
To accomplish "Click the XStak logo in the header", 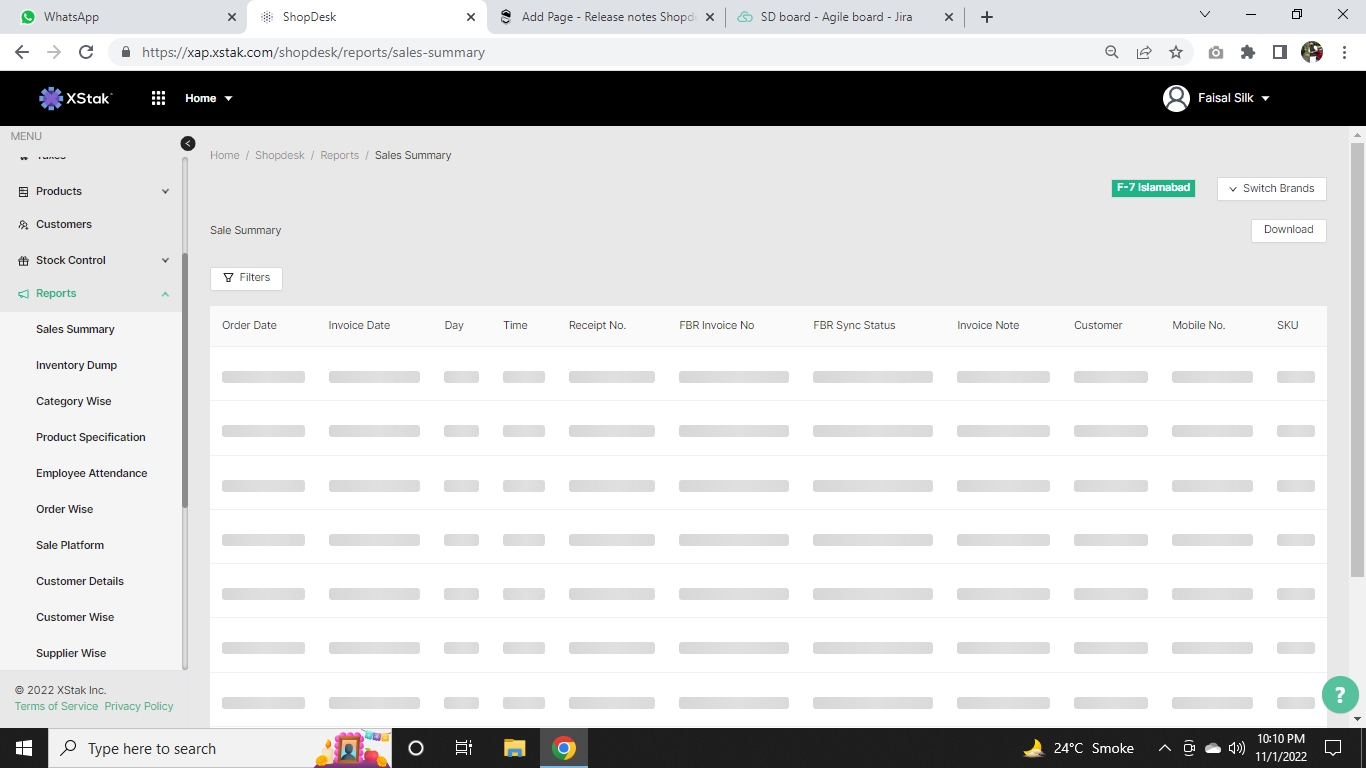I will (76, 98).
